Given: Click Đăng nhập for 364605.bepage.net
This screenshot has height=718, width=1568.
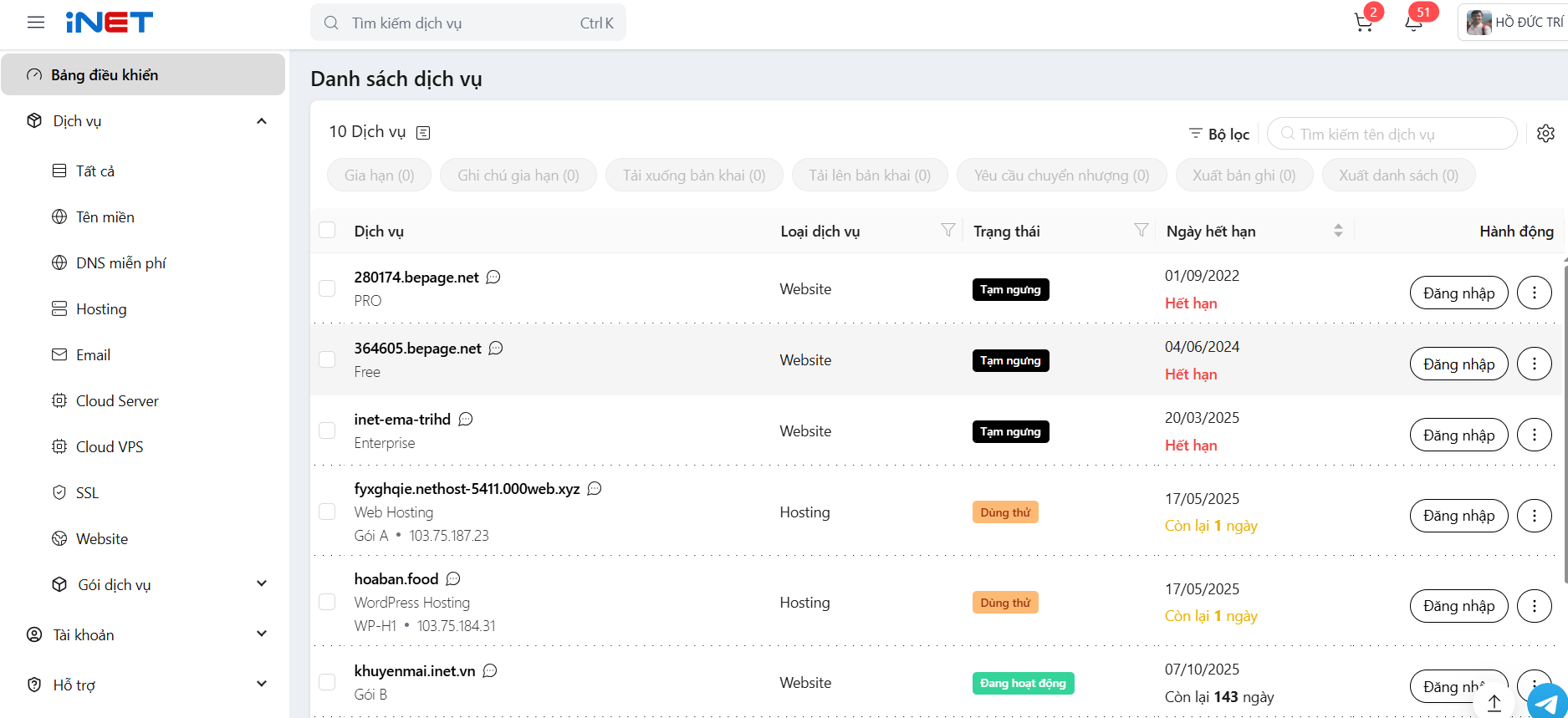Looking at the screenshot, I should point(1459,364).
